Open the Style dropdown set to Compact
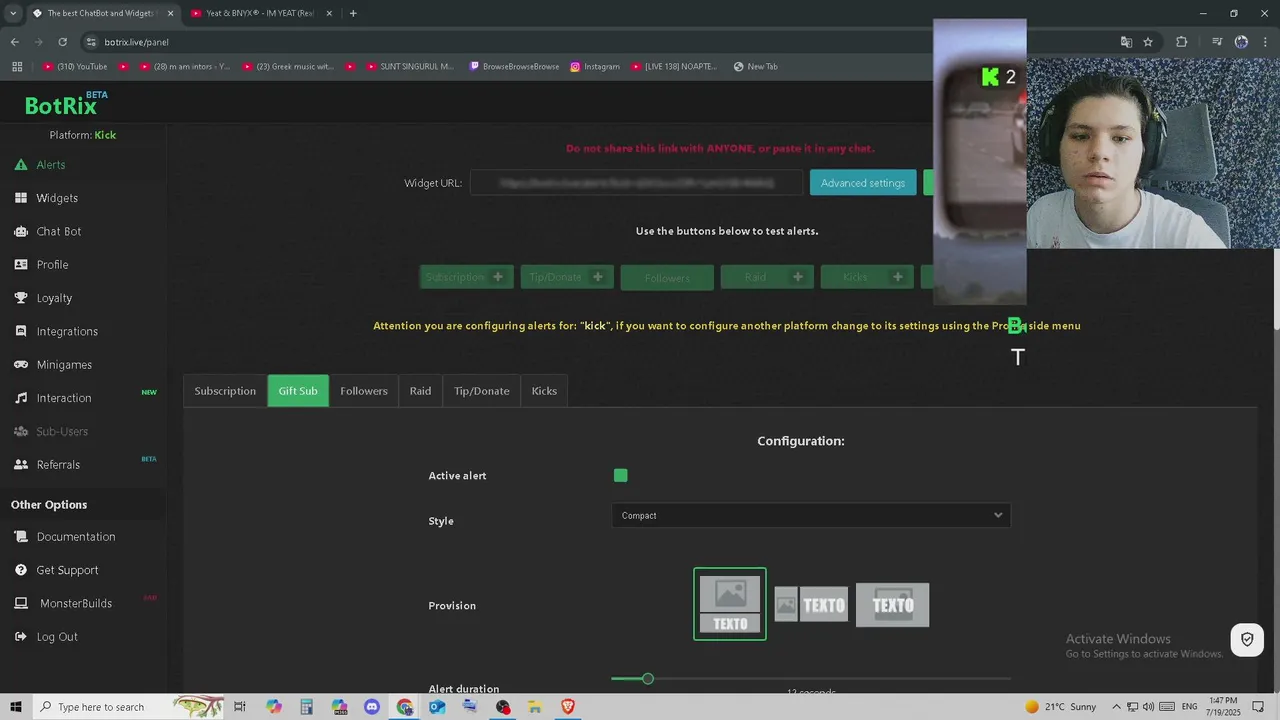Image resolution: width=1280 pixels, height=720 pixels. (x=811, y=516)
